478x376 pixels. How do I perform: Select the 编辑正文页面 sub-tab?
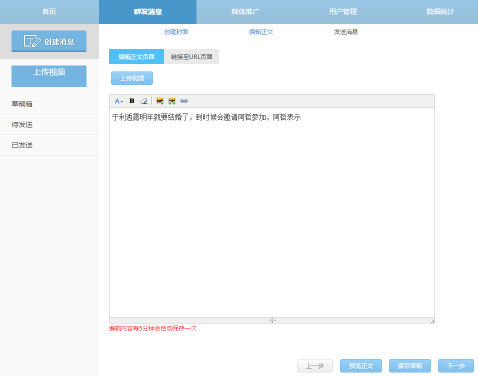(x=136, y=57)
